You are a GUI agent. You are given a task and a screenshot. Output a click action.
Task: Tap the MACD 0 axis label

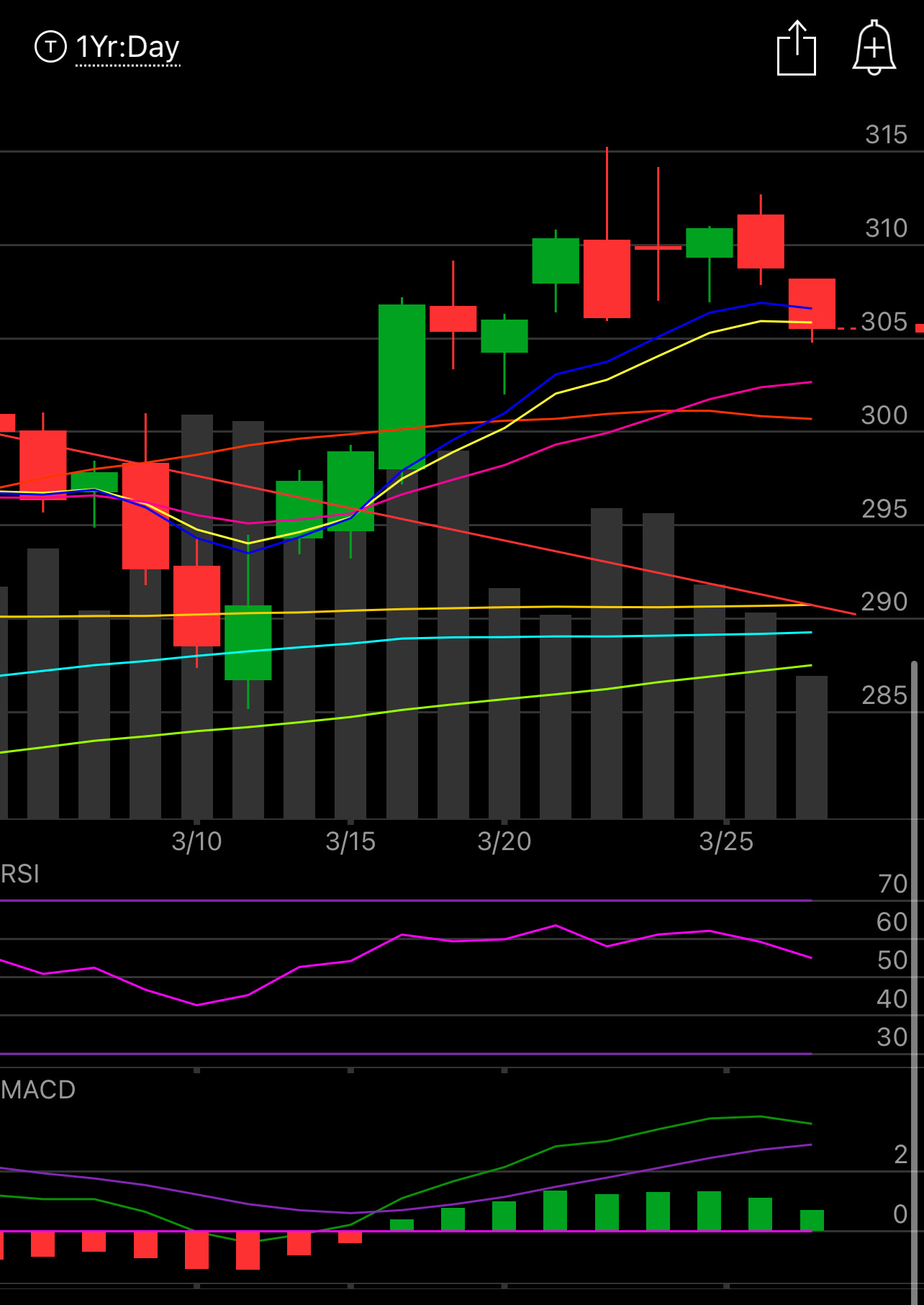tap(900, 1214)
